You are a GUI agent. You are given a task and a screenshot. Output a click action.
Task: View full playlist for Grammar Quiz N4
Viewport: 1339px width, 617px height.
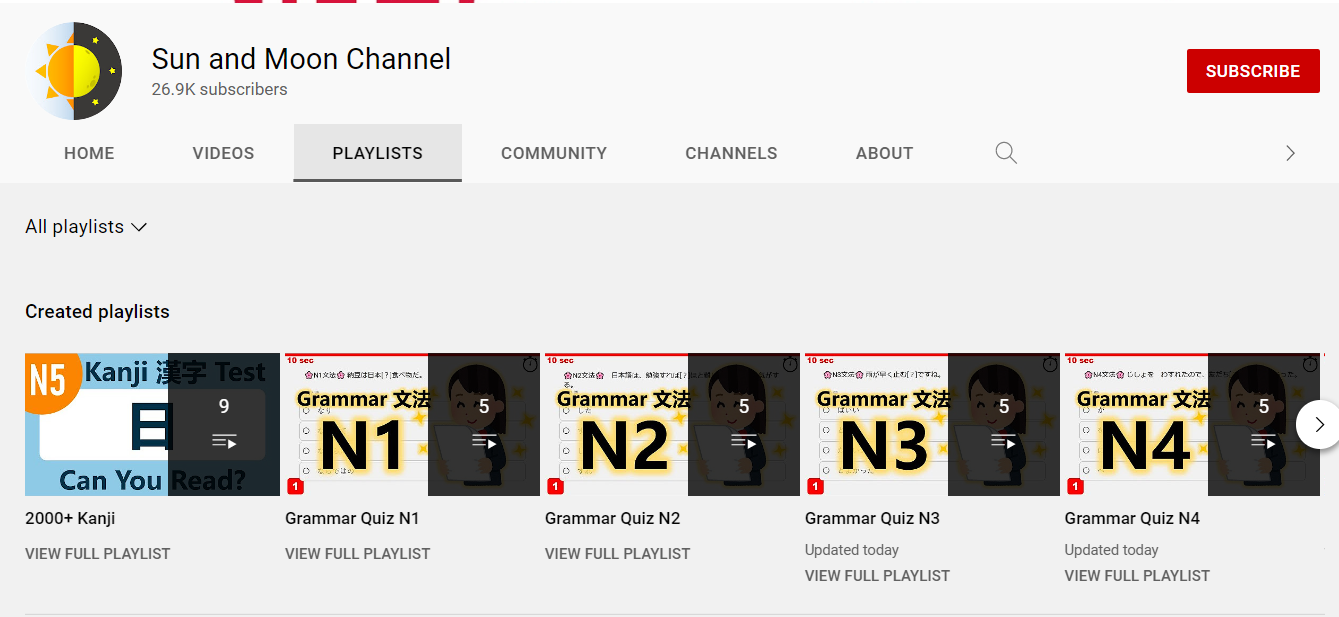click(x=1138, y=575)
